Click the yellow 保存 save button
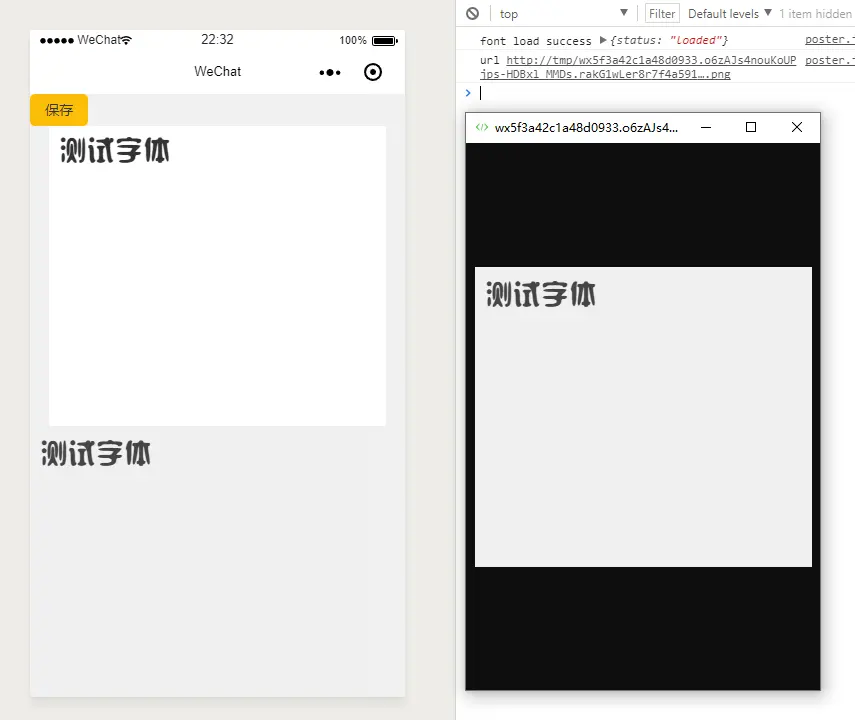Viewport: 855px width, 720px height. [58, 110]
